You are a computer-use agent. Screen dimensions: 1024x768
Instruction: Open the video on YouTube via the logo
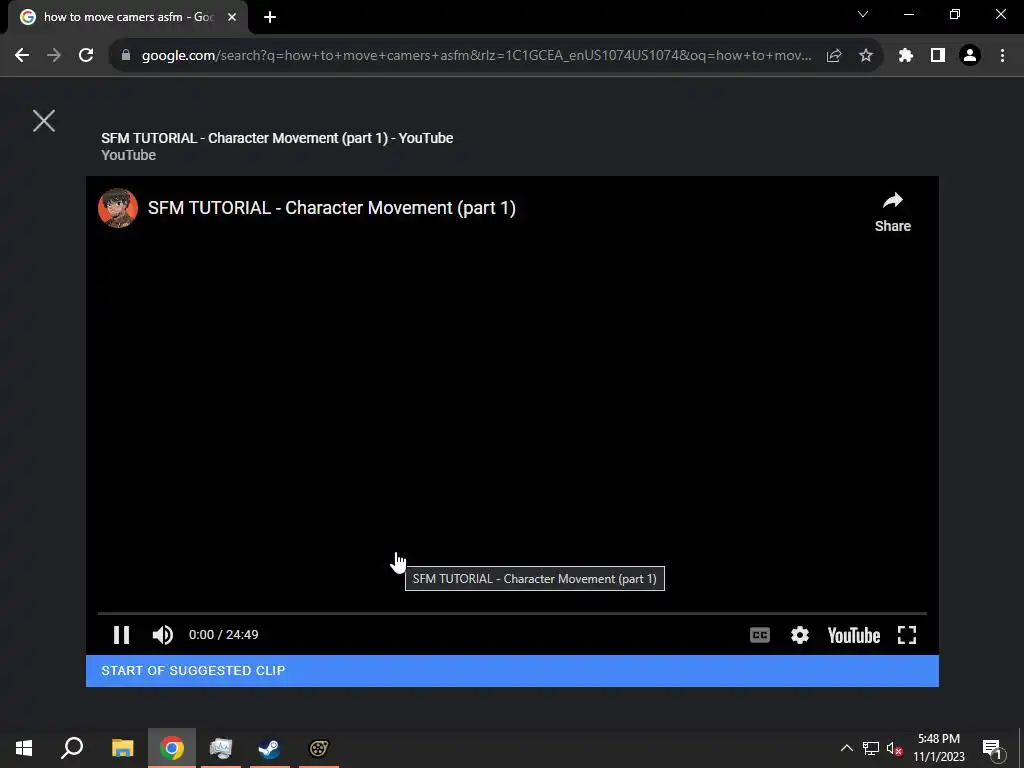(854, 635)
